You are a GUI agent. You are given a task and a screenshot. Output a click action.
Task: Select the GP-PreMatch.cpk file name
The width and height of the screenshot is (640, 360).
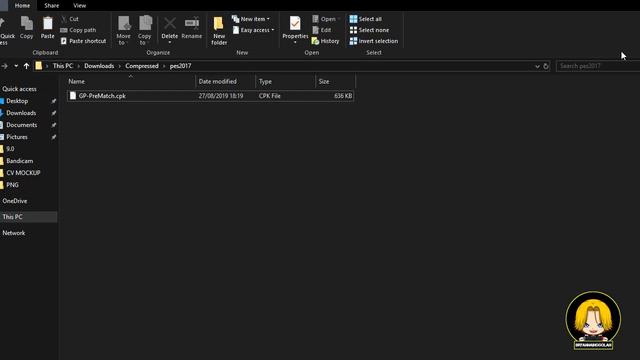(x=102, y=96)
